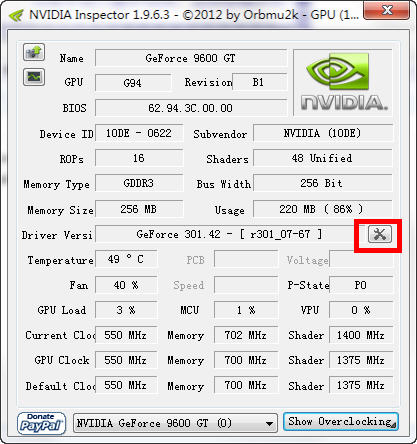Click the Show Overclocking button

coord(341,422)
